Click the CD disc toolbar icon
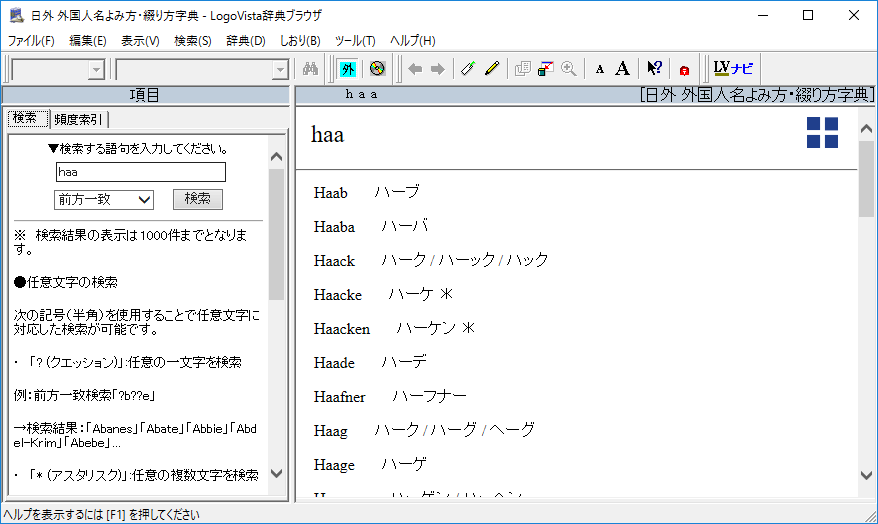 tap(377, 69)
